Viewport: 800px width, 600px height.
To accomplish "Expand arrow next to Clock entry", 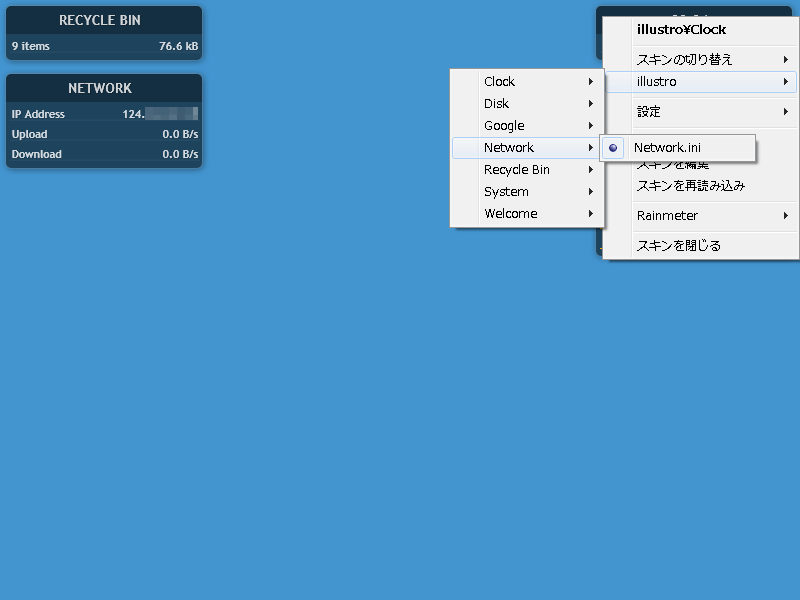I will click(590, 82).
